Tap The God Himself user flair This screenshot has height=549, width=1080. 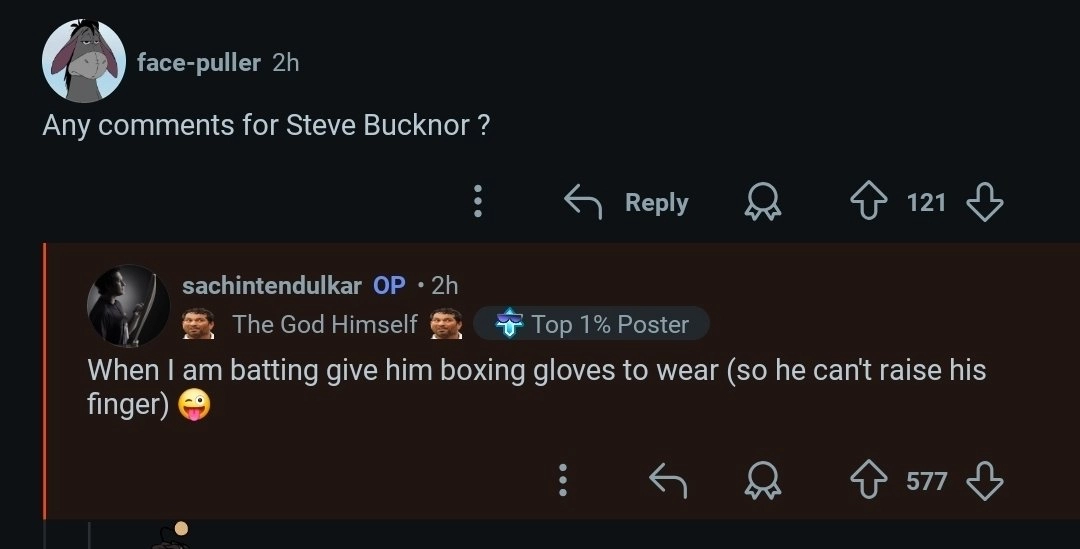point(324,324)
